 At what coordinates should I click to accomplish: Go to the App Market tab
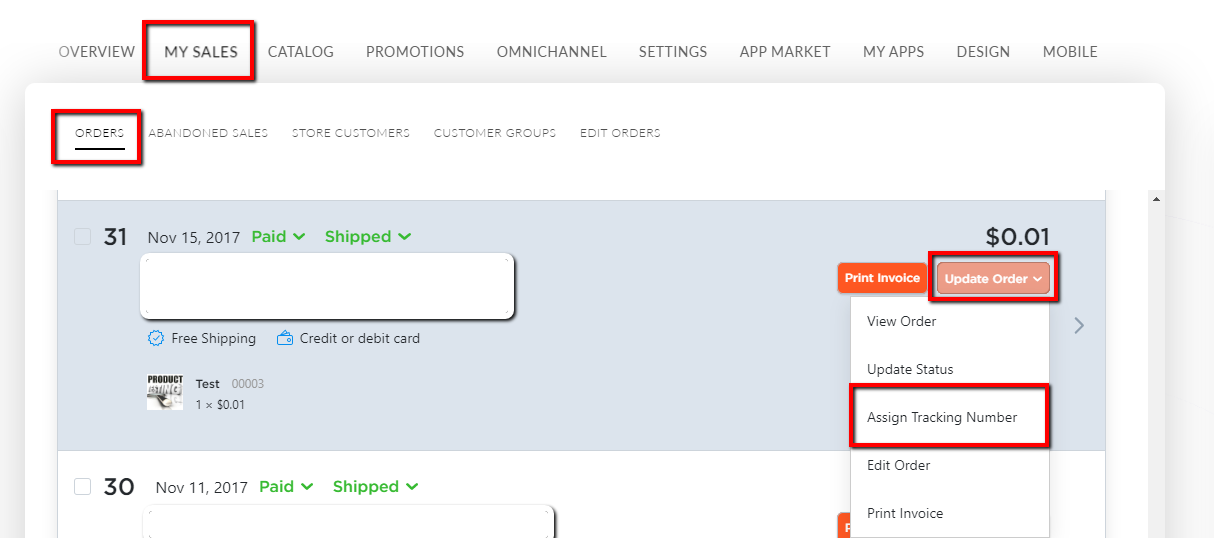(x=785, y=52)
